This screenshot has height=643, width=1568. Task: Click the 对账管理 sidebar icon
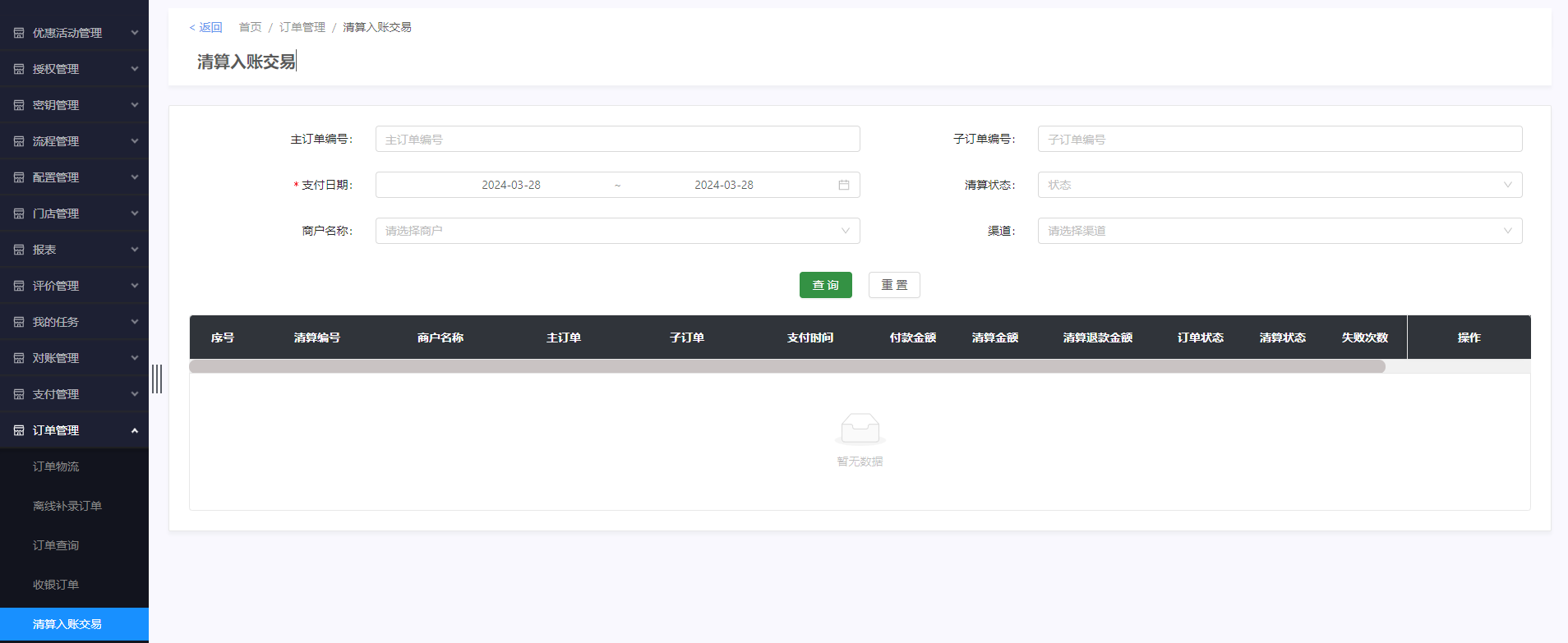(19, 358)
